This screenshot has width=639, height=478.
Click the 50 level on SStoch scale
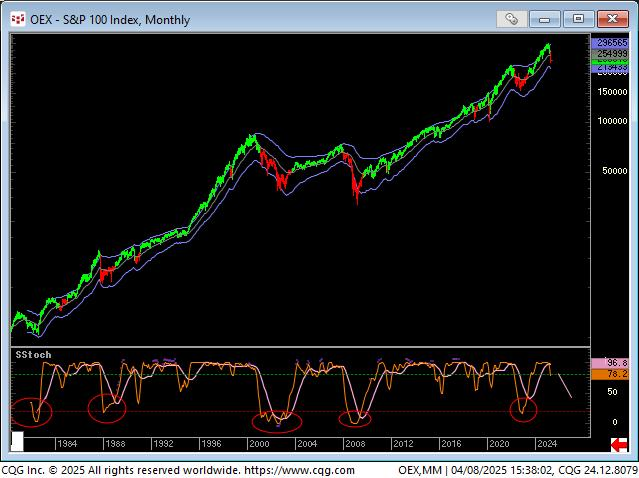[612, 392]
